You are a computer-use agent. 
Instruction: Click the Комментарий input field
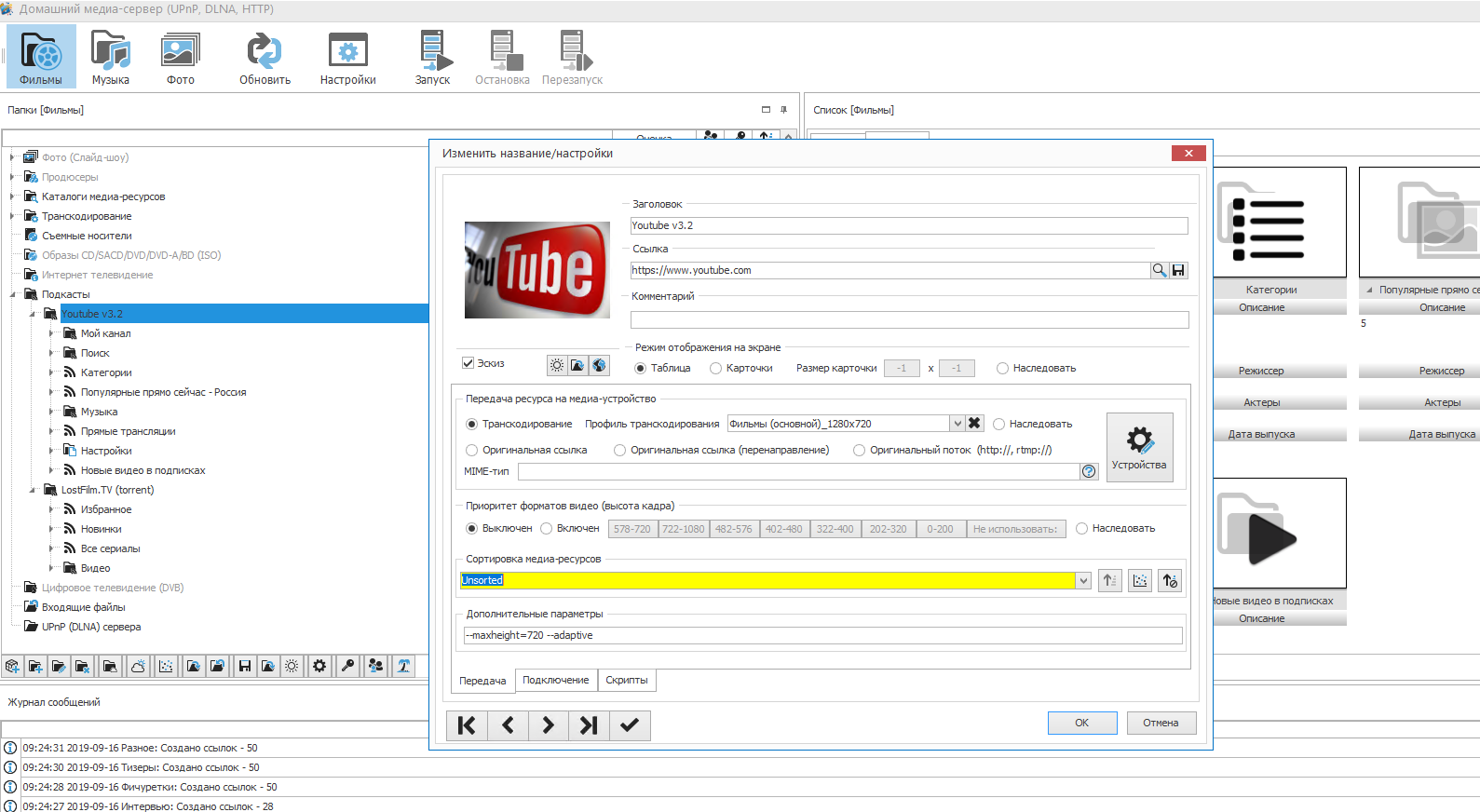(x=909, y=319)
